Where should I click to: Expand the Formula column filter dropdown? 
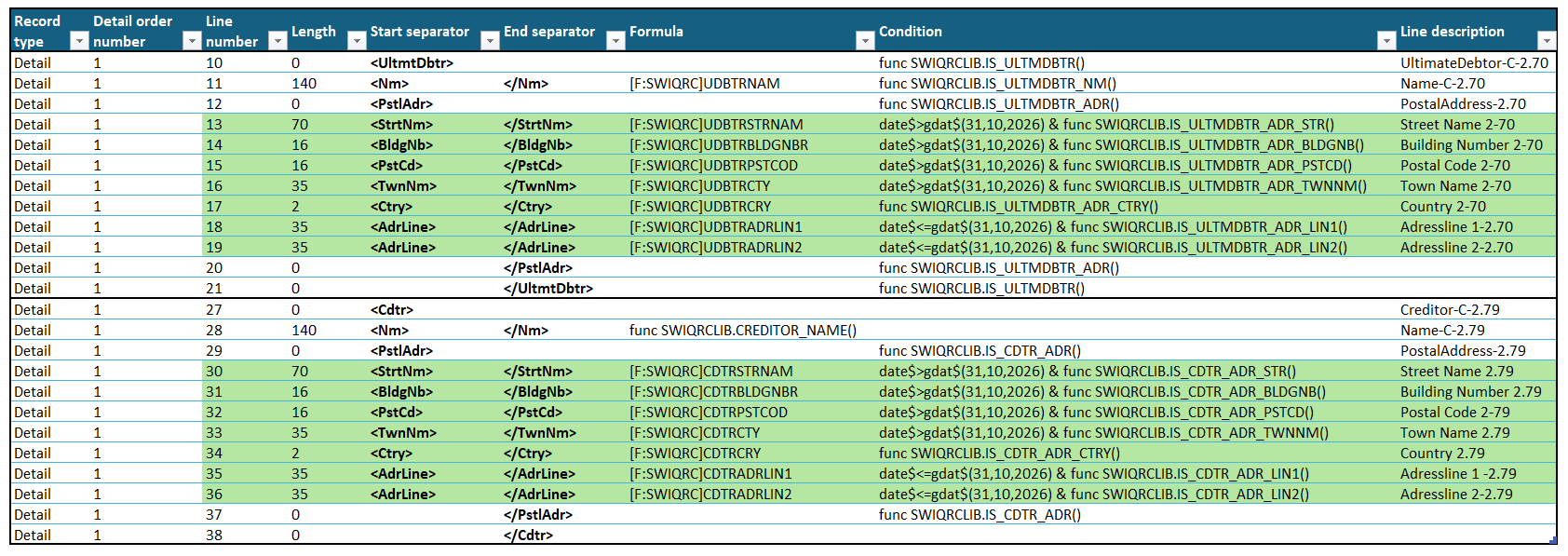[863, 41]
